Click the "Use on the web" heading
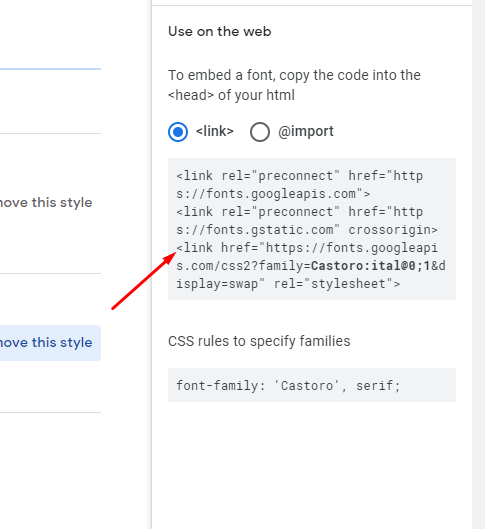485x529 pixels. click(220, 31)
